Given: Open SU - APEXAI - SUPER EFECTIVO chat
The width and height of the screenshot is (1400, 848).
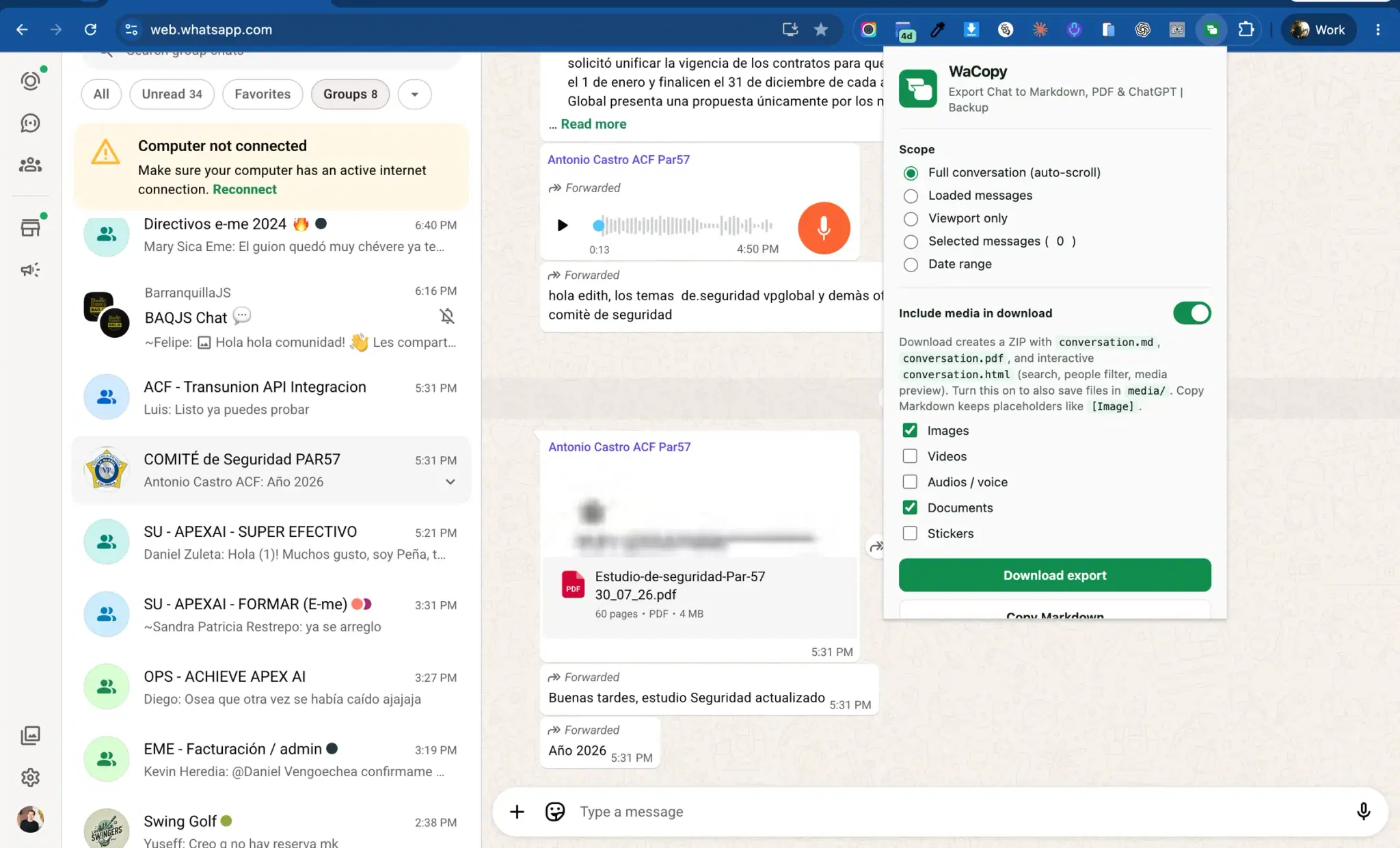Looking at the screenshot, I should 271,542.
